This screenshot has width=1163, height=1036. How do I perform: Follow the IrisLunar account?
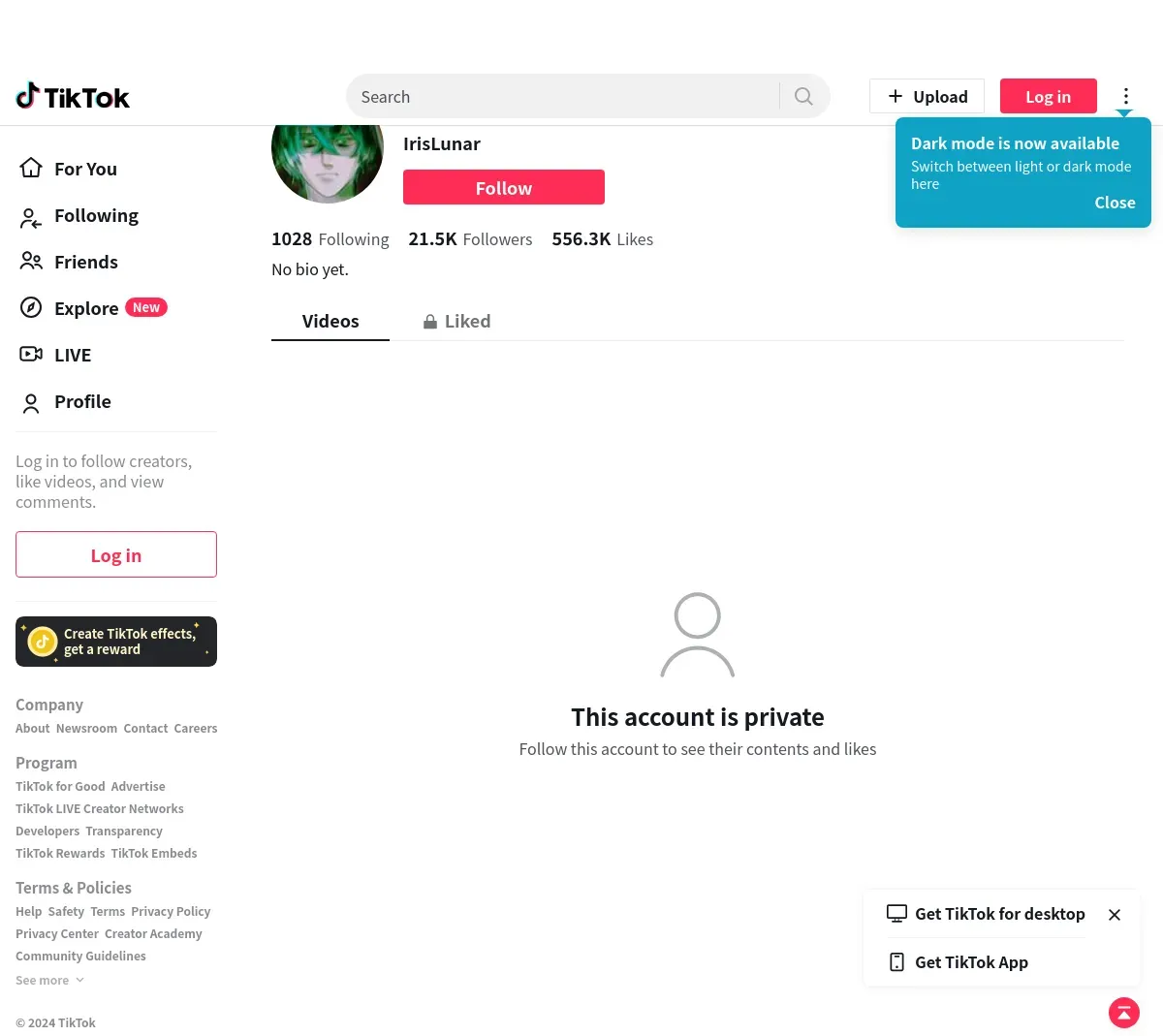point(504,187)
